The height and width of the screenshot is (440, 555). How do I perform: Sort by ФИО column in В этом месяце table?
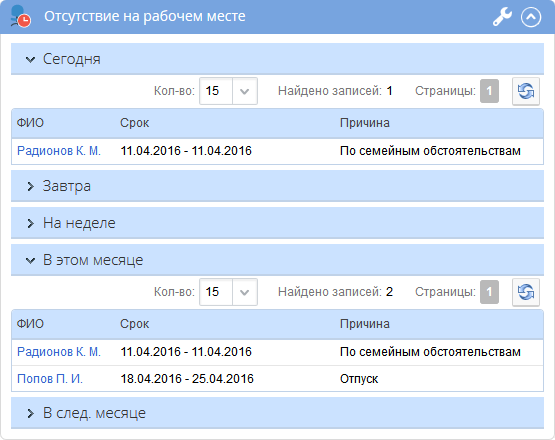point(30,324)
